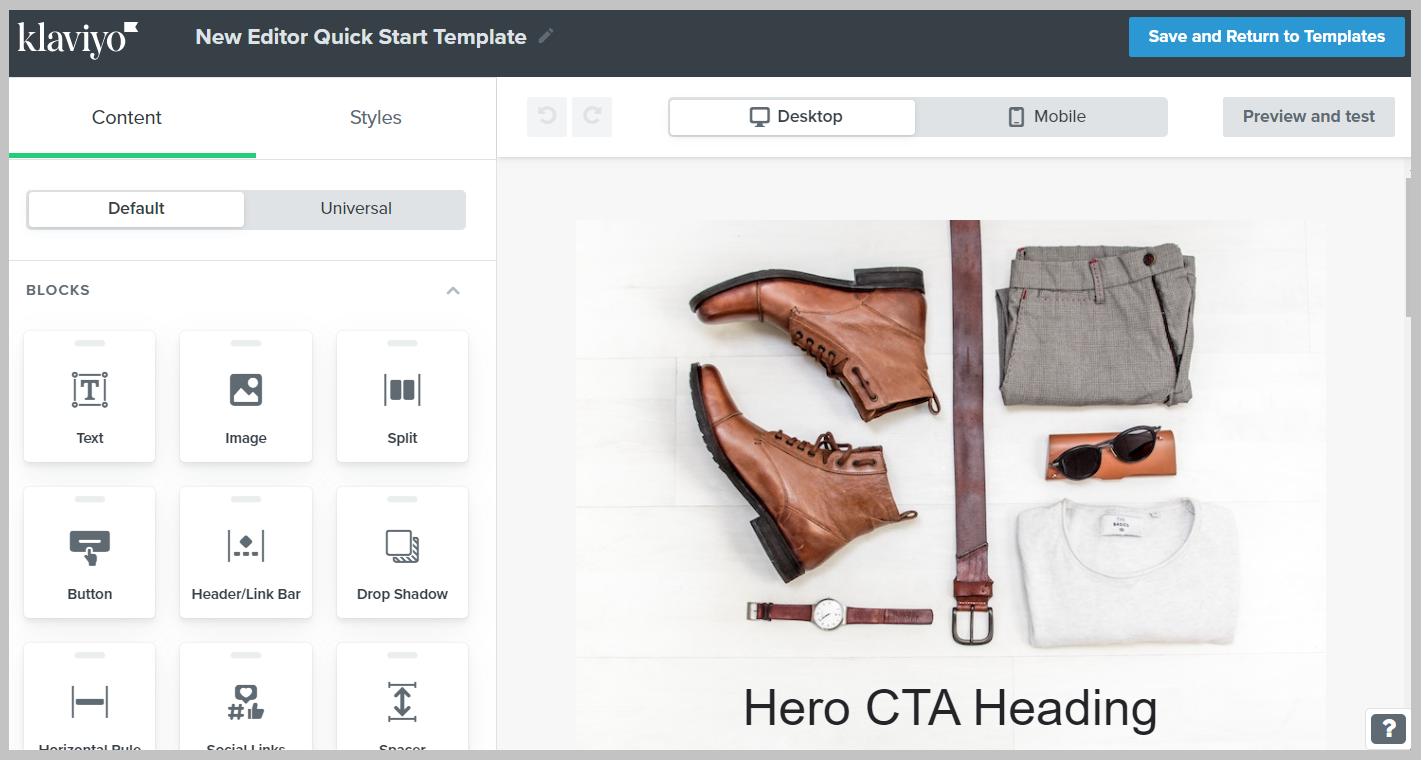Collapse the Blocks section chevron
This screenshot has height=760, width=1421.
tap(453, 290)
